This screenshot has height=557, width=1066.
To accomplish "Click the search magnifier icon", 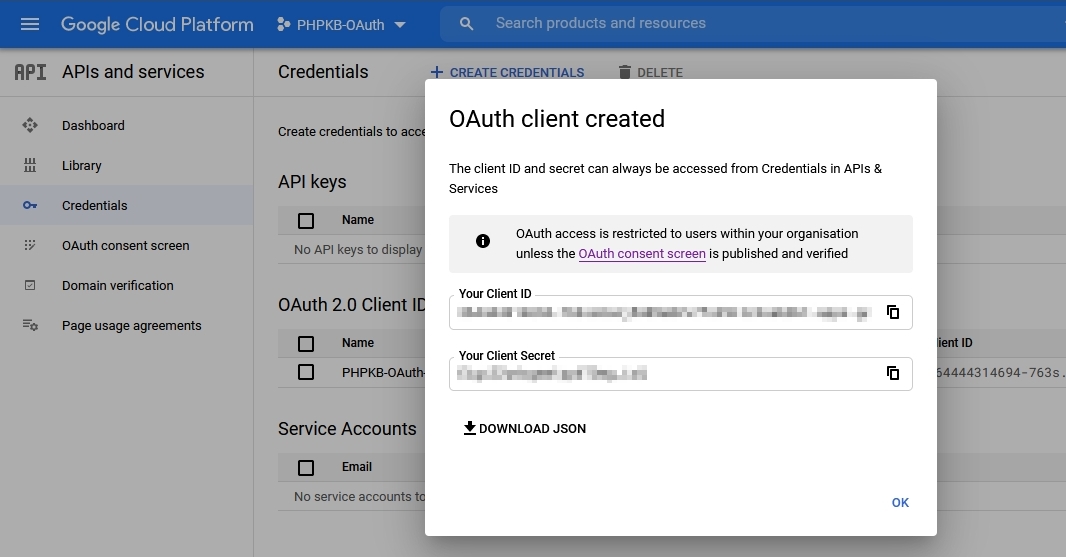I will [466, 24].
